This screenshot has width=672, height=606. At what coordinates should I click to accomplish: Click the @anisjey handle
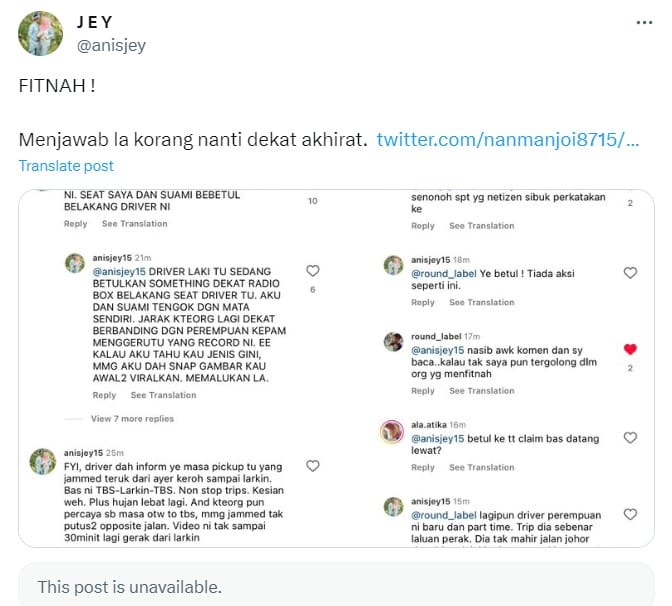(111, 45)
